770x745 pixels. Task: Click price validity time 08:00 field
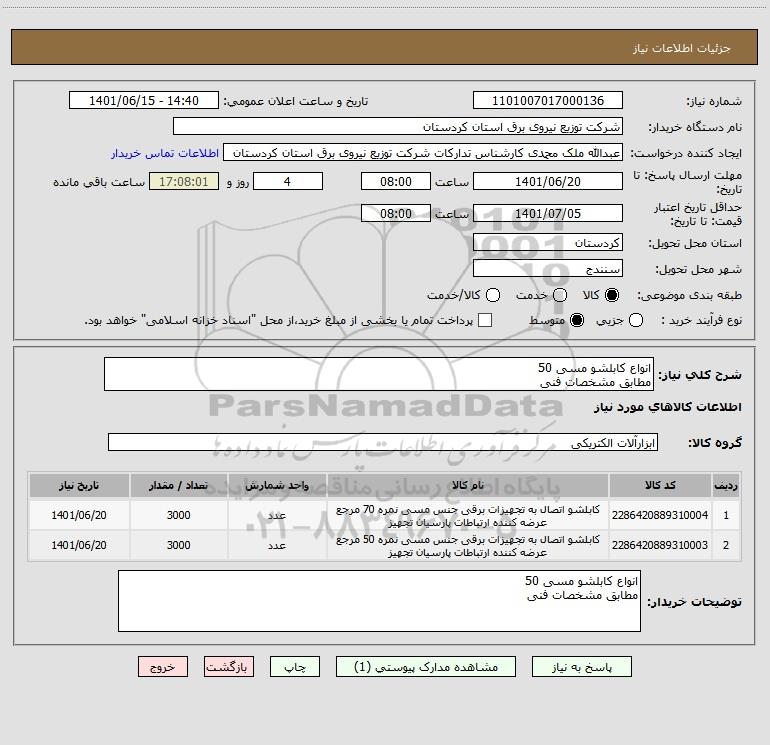click(x=396, y=213)
